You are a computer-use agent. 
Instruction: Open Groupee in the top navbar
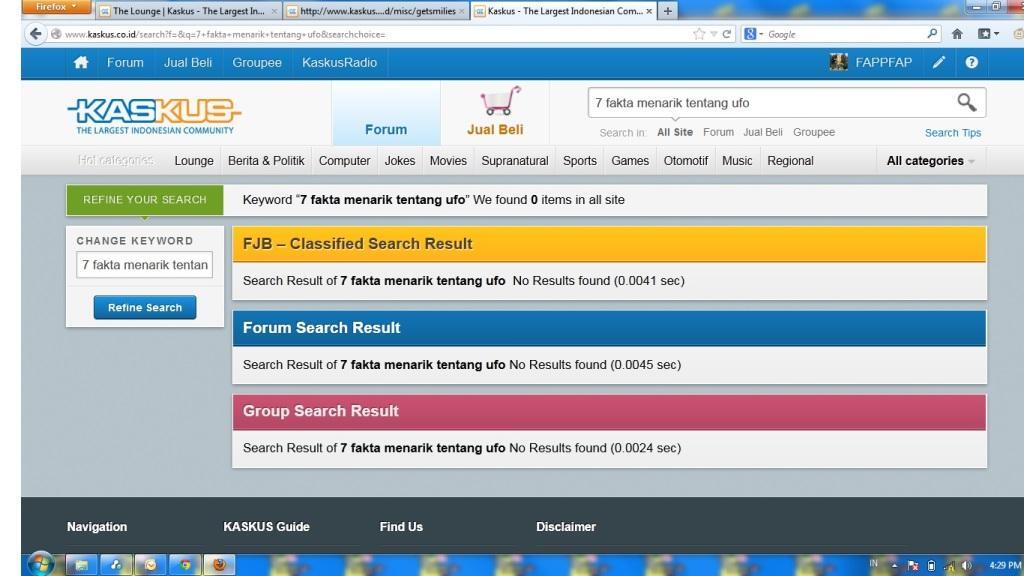(x=257, y=63)
